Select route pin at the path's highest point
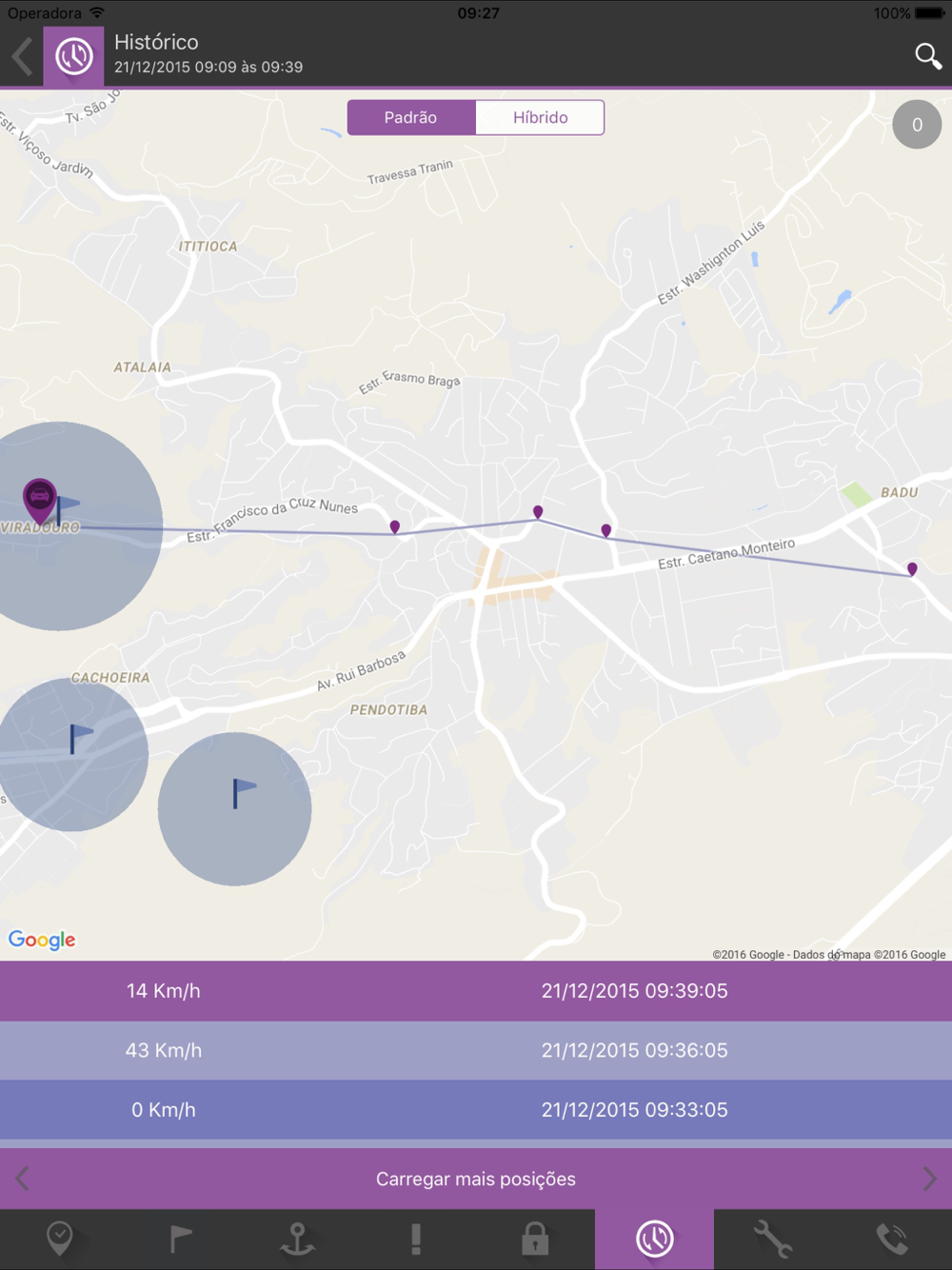 pyautogui.click(x=538, y=512)
